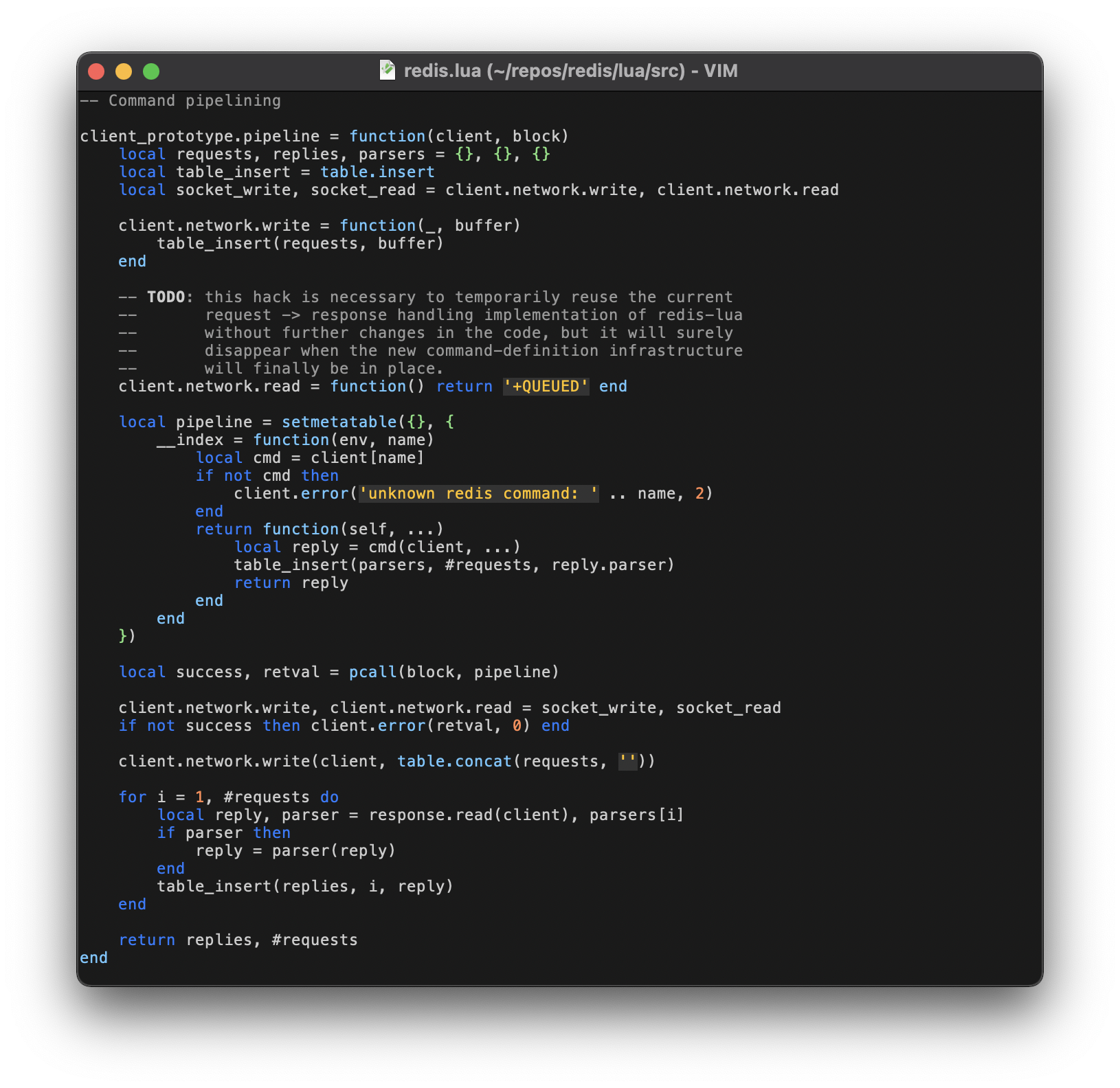
Task: Maximize the VIM window with green button
Action: pyautogui.click(x=151, y=71)
